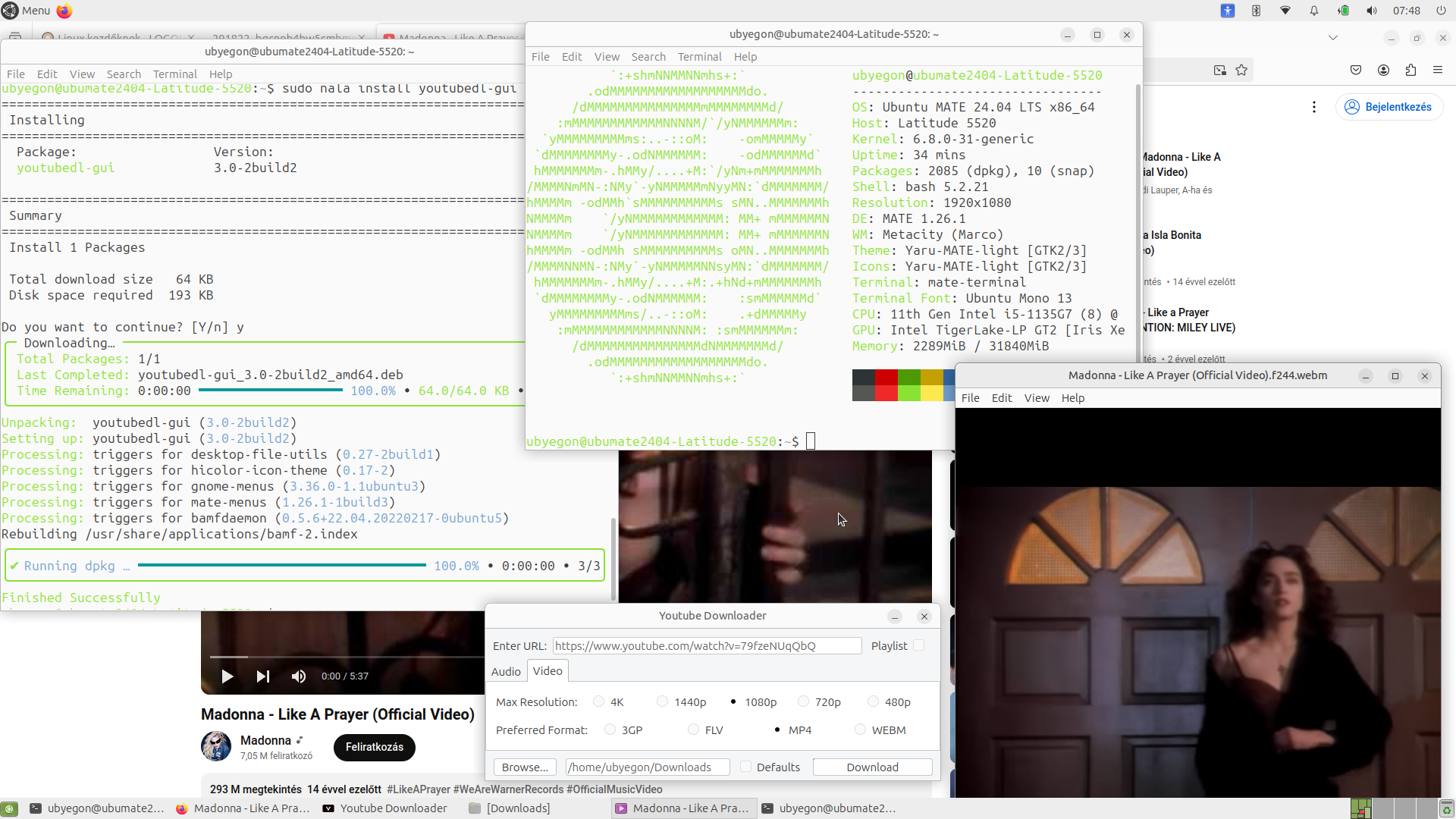Click download folder path field
This screenshot has height=819, width=1456.
pos(647,767)
